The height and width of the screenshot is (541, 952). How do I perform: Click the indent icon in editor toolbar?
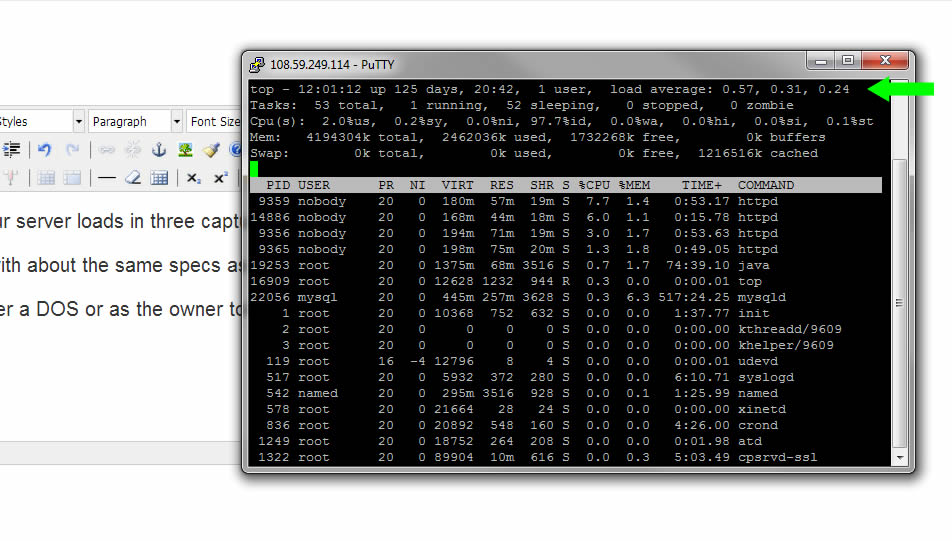pos(11,149)
